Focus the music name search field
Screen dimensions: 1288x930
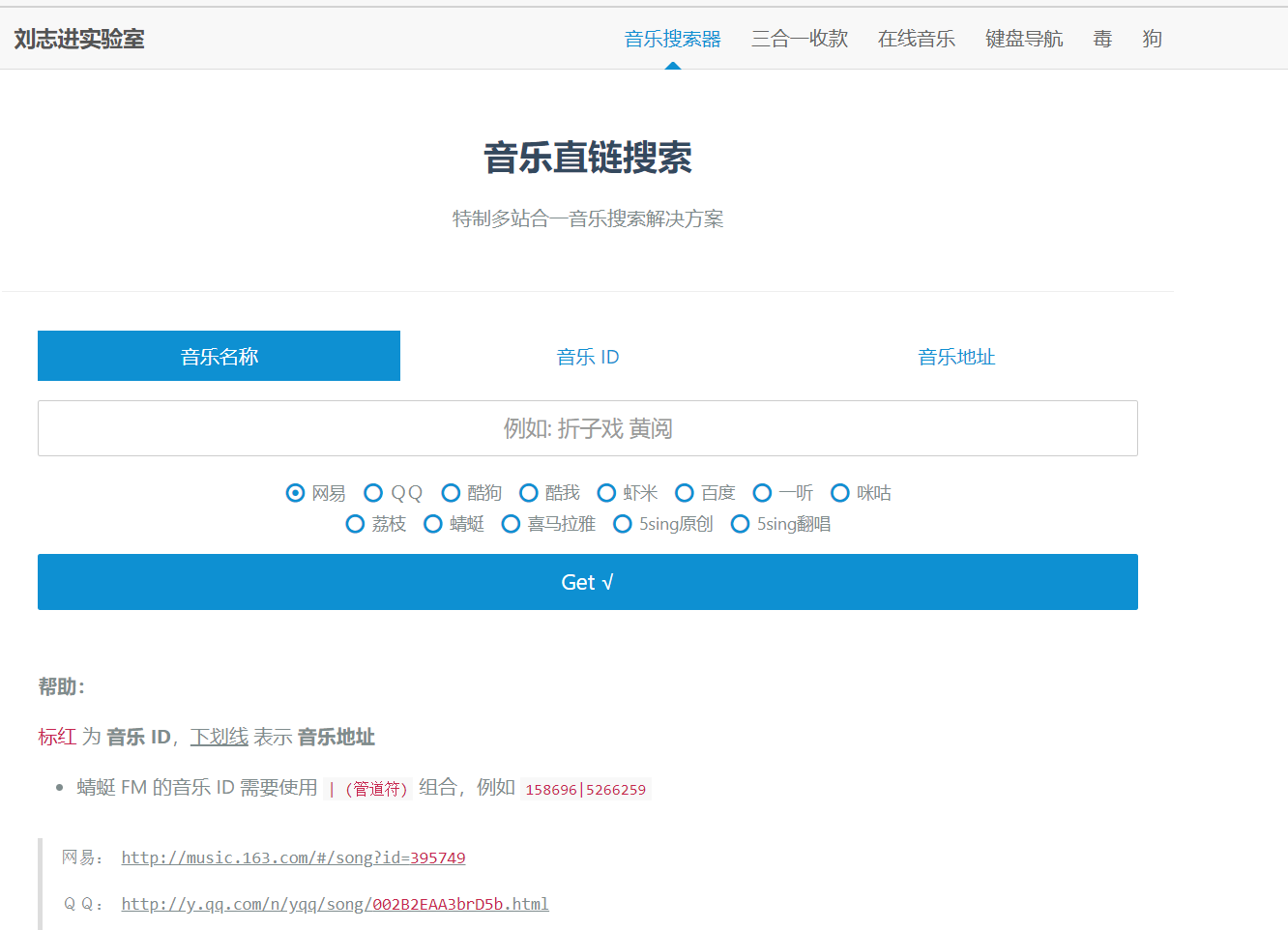click(x=588, y=428)
